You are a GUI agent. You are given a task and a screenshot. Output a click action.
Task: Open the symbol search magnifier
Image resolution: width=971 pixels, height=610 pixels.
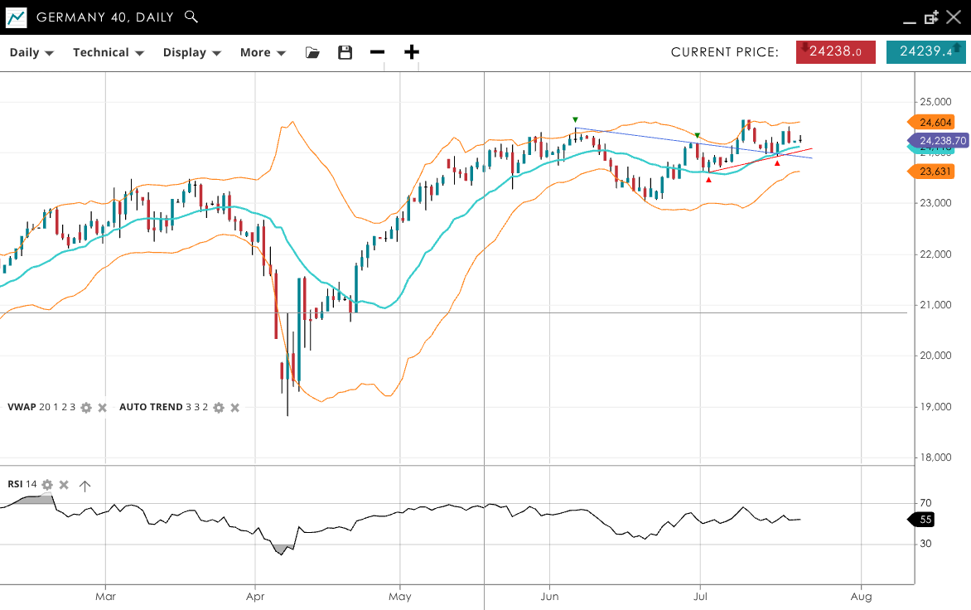[191, 17]
